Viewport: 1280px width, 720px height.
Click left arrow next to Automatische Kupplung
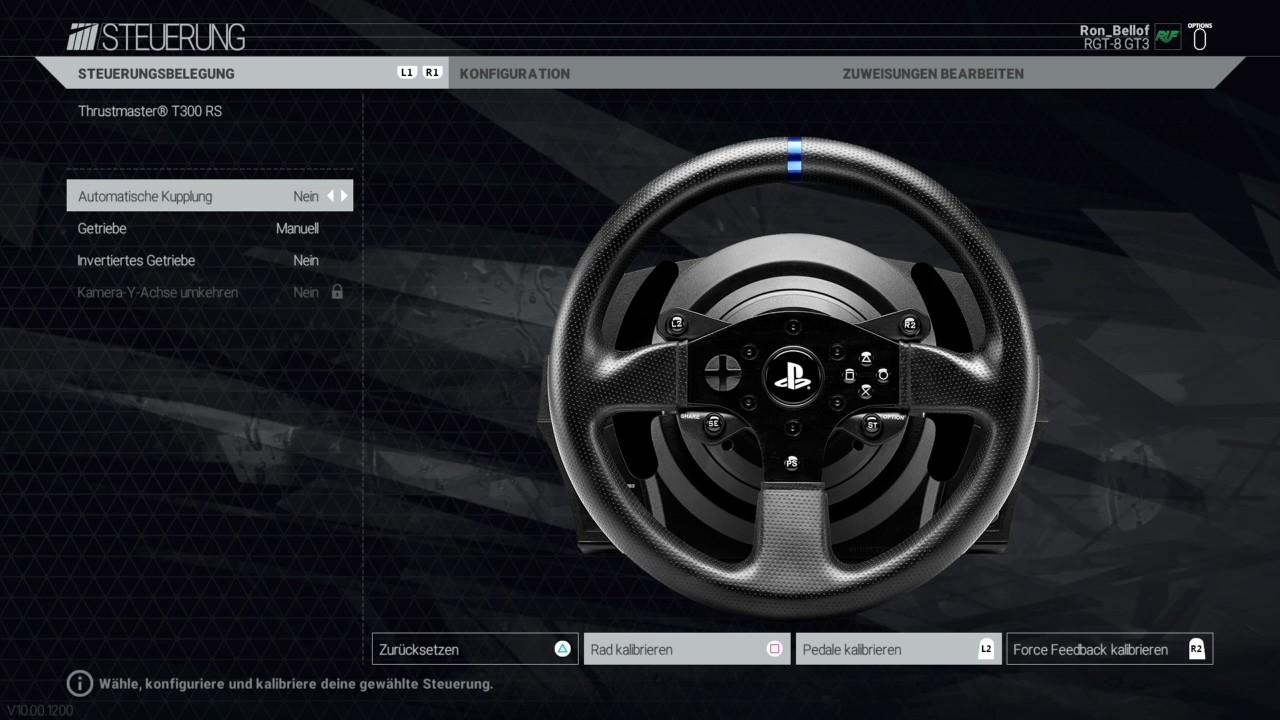point(331,196)
